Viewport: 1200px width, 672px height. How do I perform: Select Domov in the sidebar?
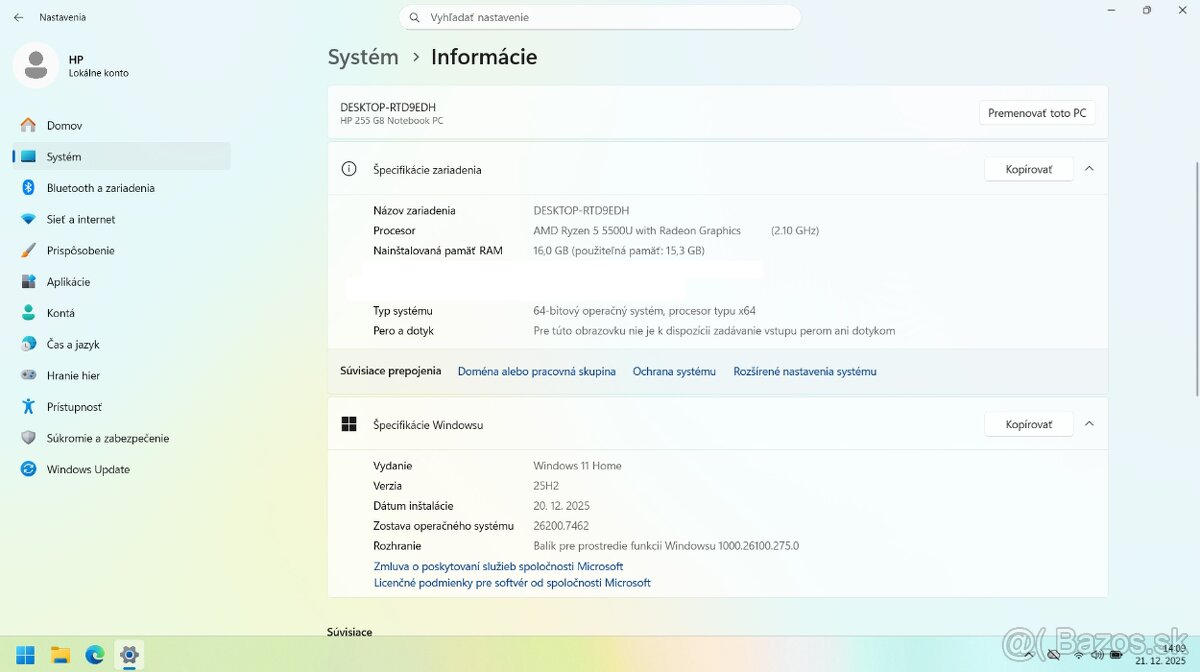[64, 125]
